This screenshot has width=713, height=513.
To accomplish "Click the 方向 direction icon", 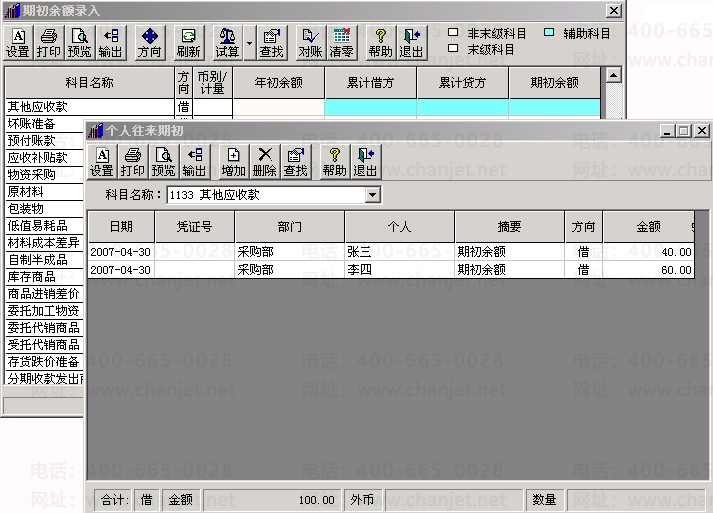I will 150,43.
